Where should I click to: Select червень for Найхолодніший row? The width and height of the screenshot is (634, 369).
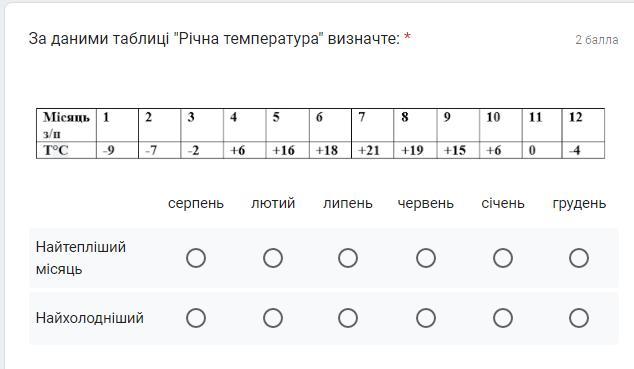[426, 318]
